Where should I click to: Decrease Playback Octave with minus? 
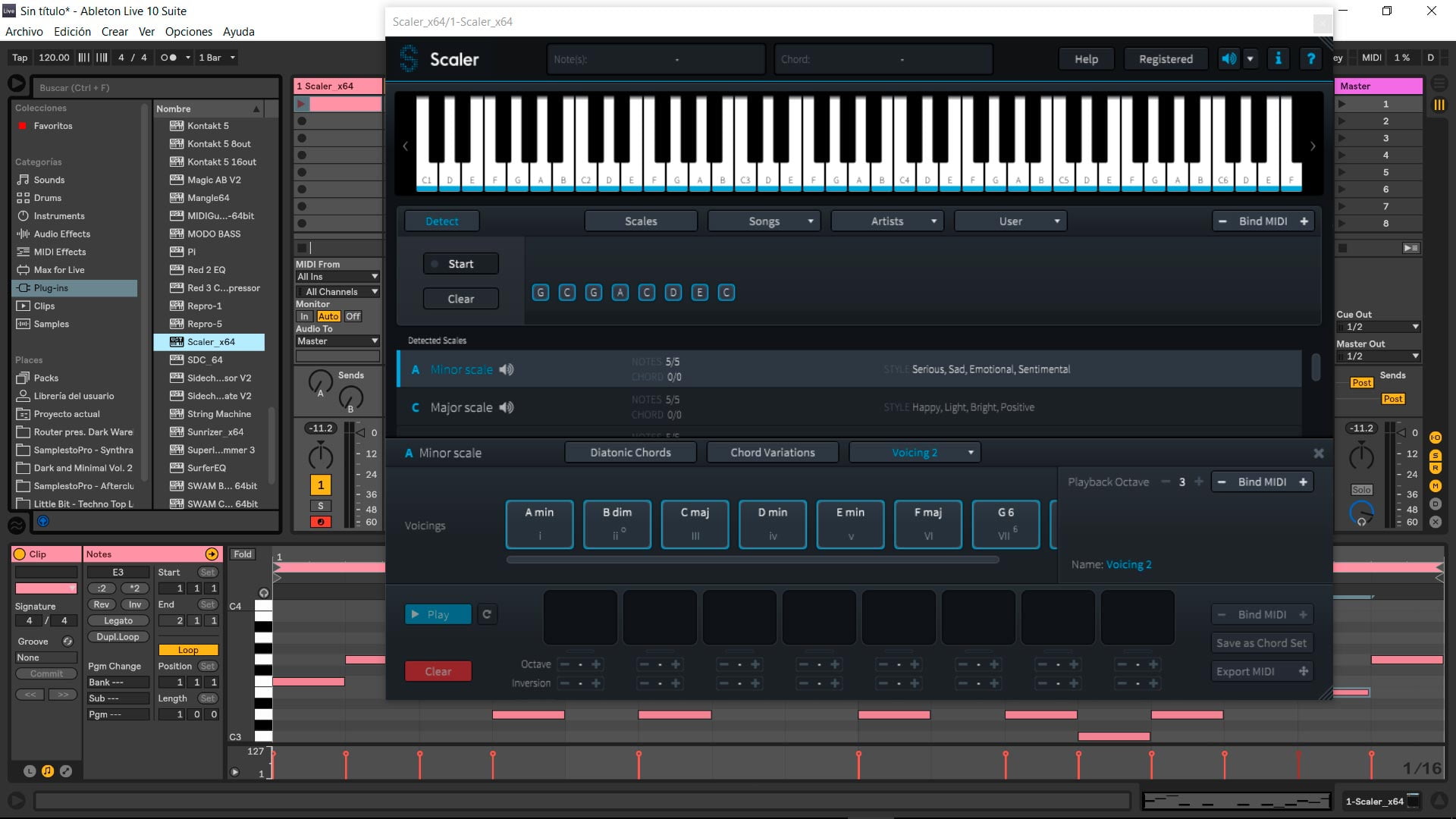[1166, 482]
